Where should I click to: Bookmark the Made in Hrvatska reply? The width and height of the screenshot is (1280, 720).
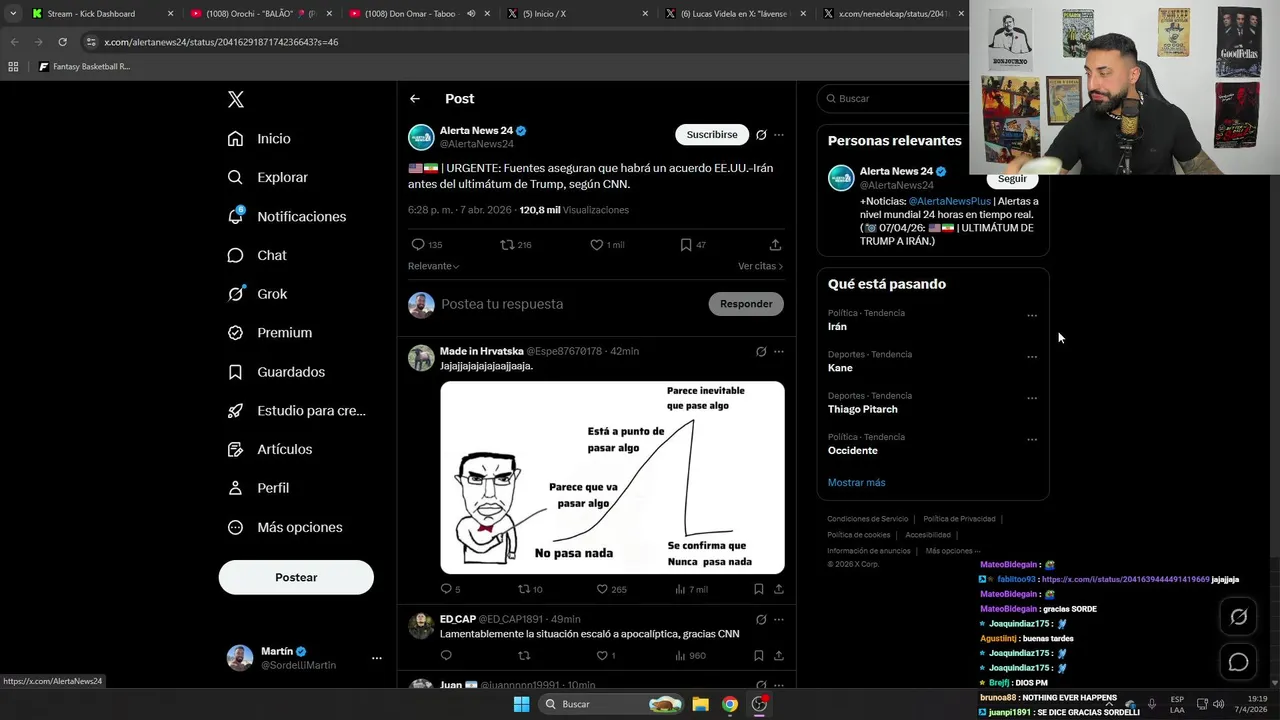pyautogui.click(x=759, y=589)
